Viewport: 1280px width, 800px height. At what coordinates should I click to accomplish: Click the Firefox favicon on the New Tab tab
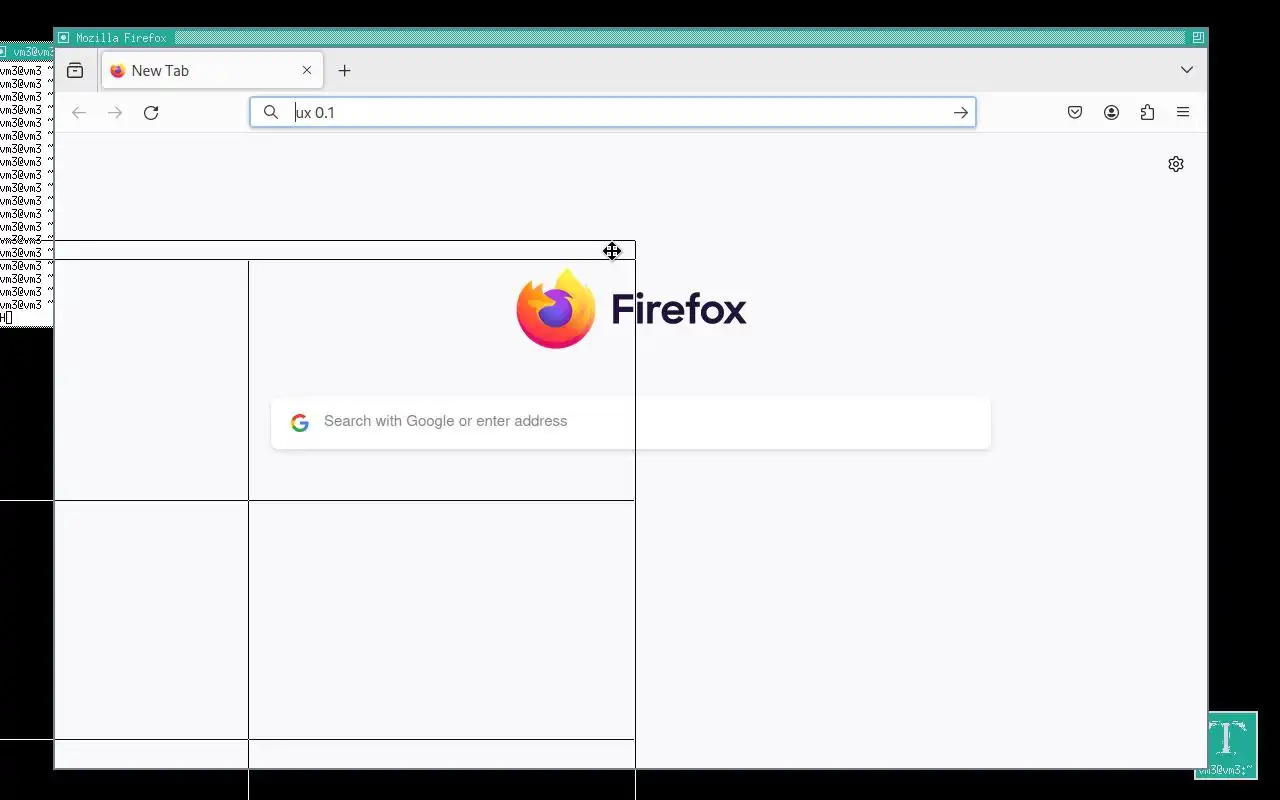coord(118,70)
